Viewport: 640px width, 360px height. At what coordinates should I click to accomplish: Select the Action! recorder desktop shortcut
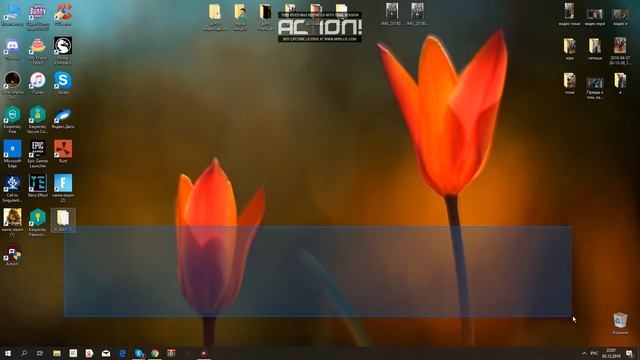[x=12, y=255]
